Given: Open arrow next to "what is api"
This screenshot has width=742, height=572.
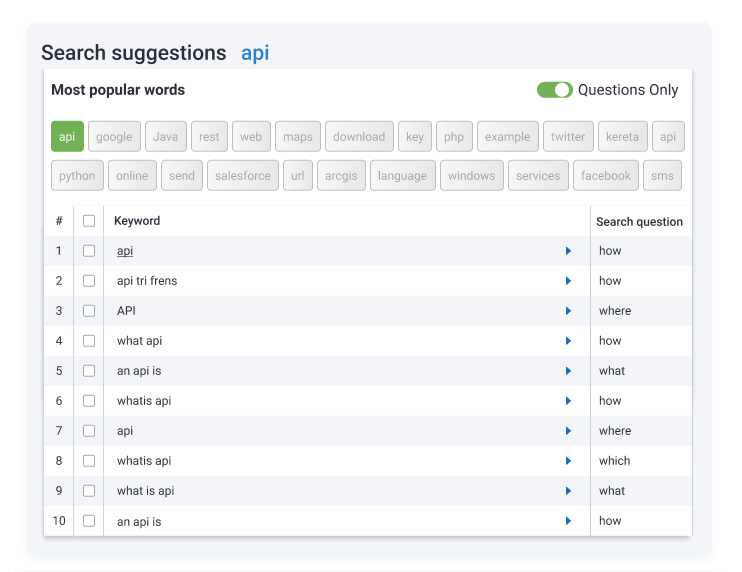Looking at the screenshot, I should click(568, 491).
